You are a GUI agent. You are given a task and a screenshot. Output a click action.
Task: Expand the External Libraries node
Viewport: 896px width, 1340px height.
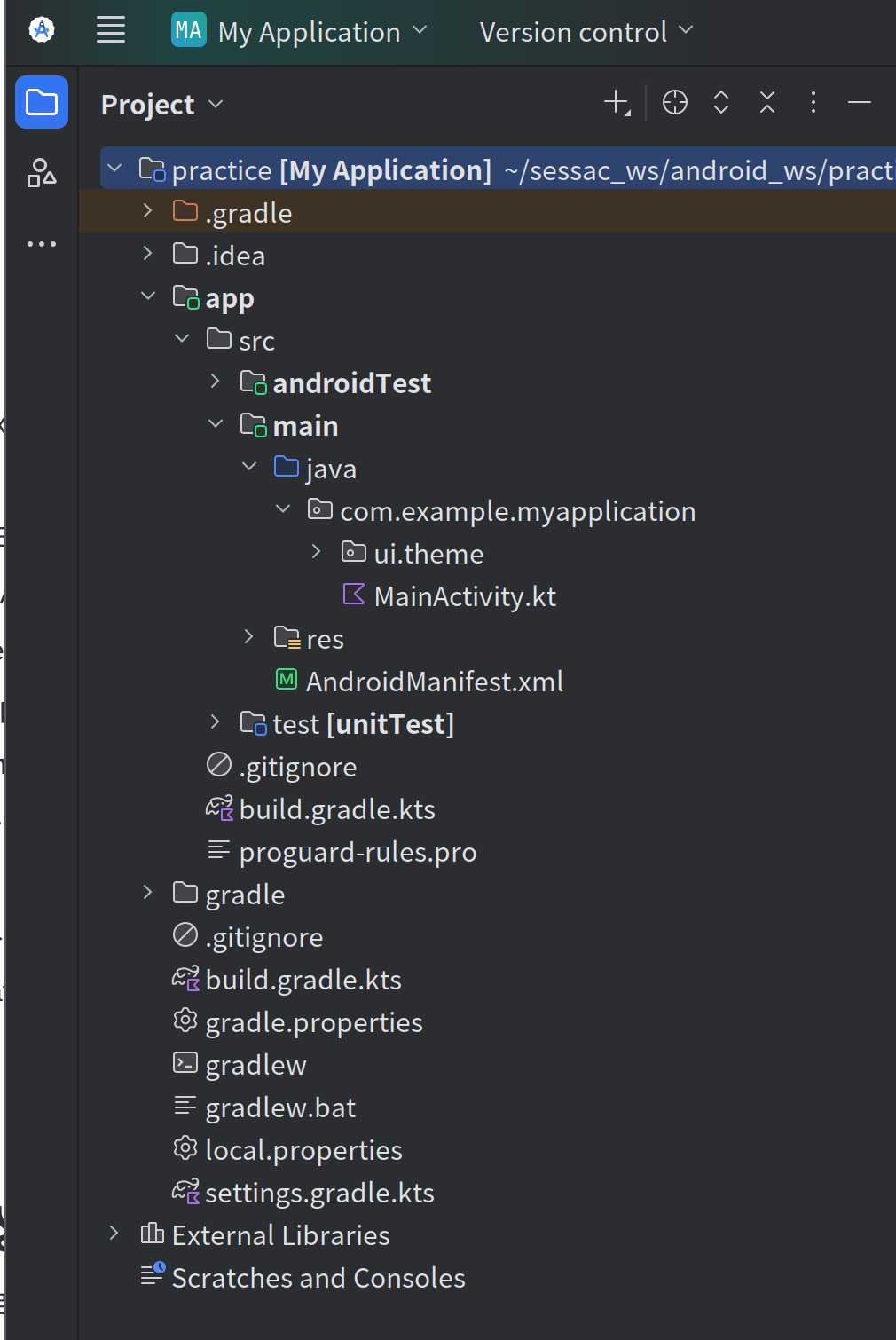(x=114, y=1234)
